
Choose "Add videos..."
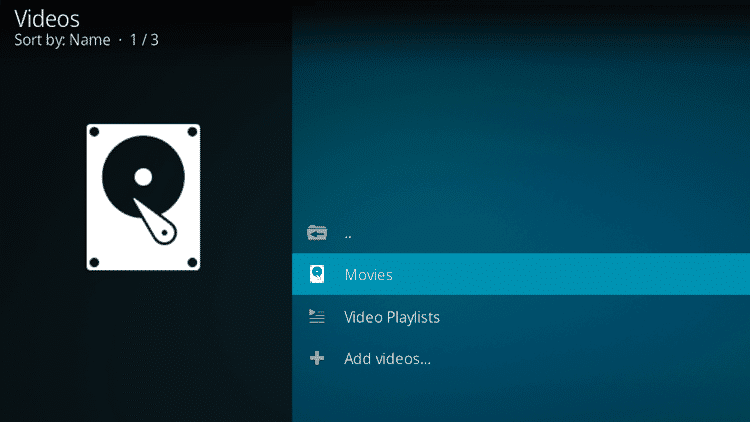[387, 358]
